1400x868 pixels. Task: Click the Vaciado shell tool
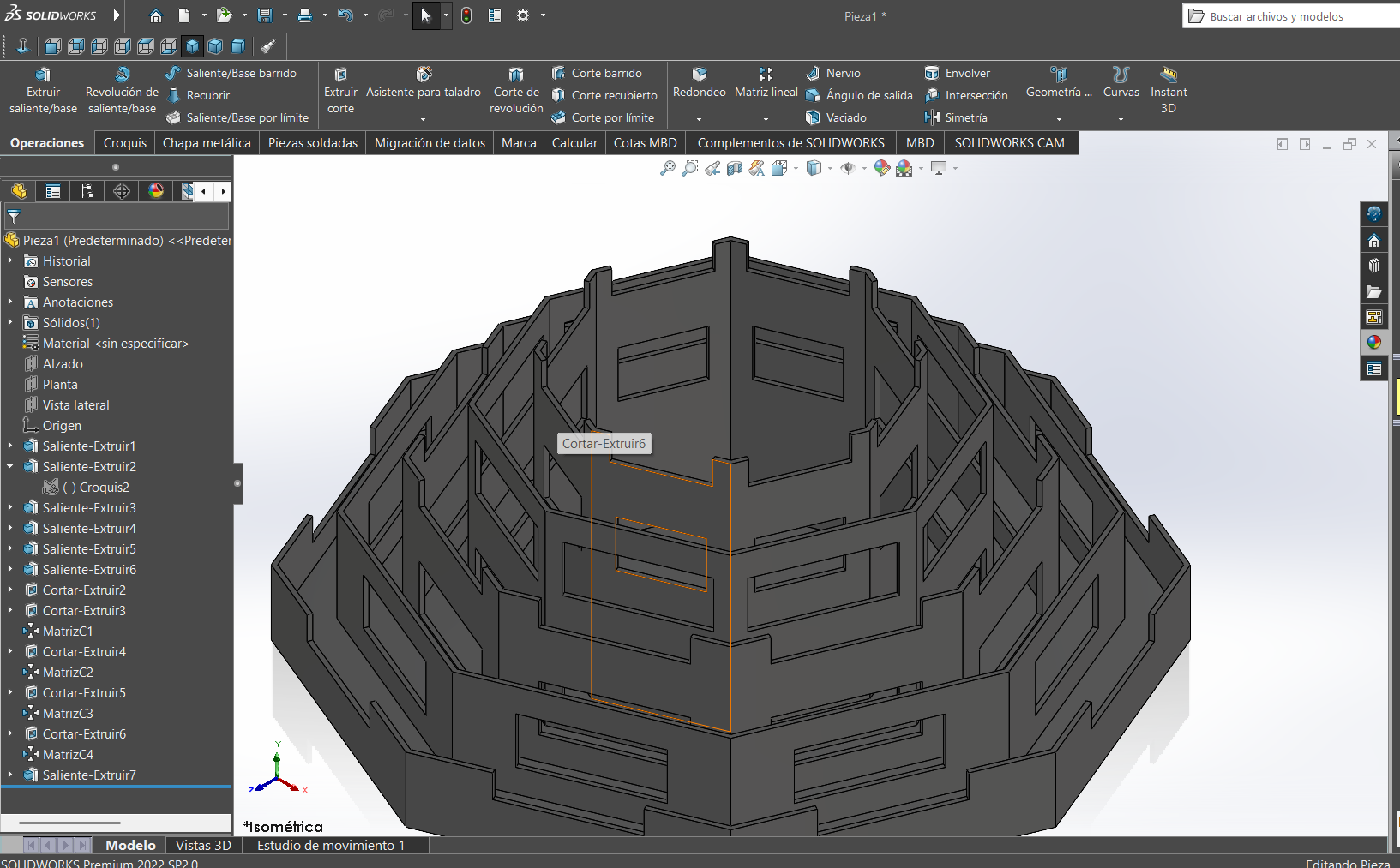pos(837,117)
